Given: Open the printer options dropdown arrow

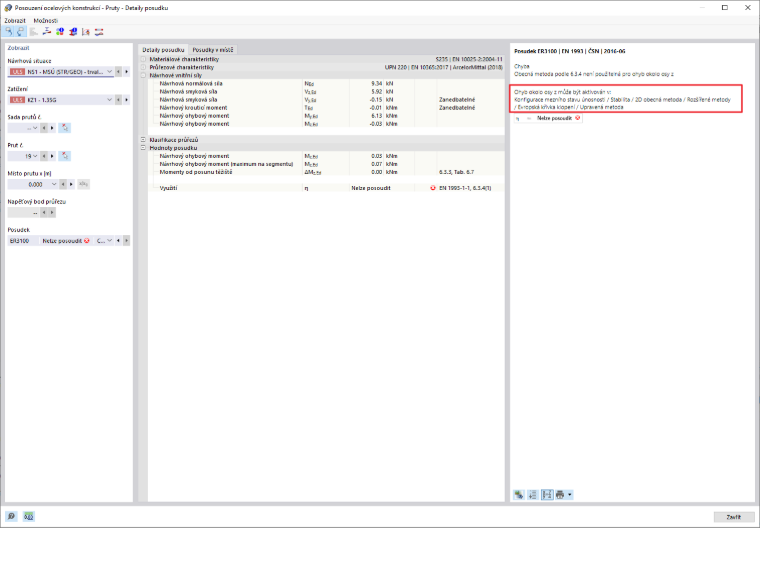Looking at the screenshot, I should pos(570,495).
